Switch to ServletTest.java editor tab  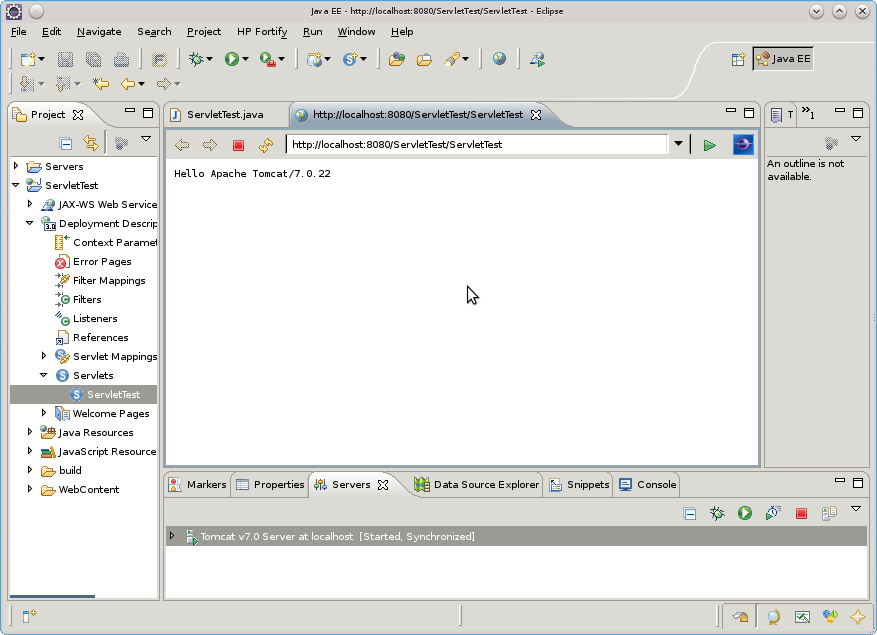tap(225, 115)
